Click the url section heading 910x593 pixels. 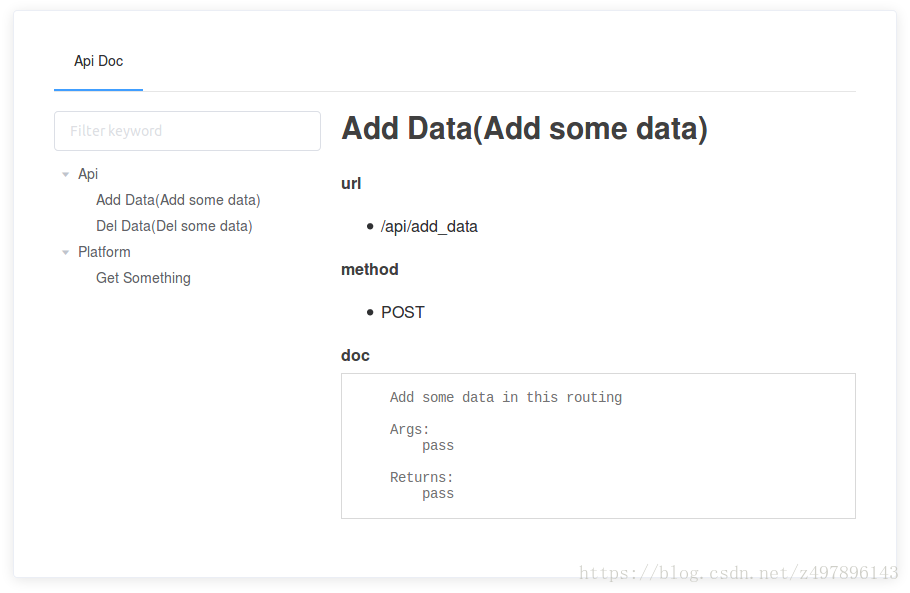[x=351, y=183]
